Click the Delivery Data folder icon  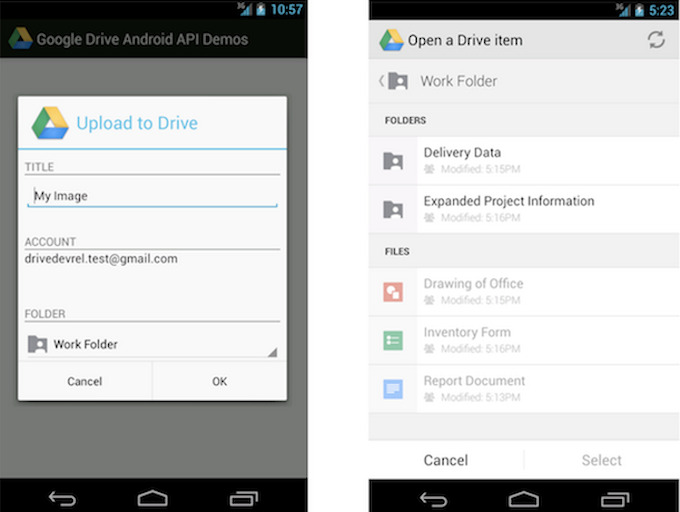tap(393, 160)
